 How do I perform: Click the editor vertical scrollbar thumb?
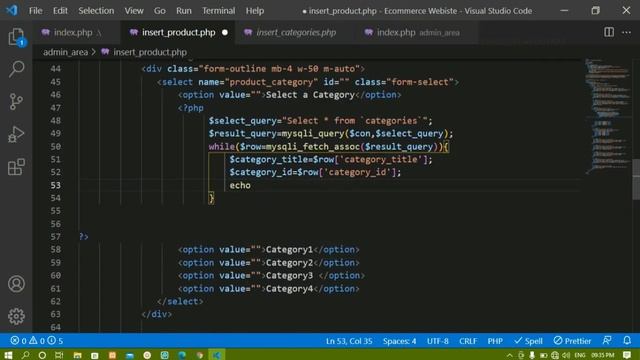click(x=636, y=179)
